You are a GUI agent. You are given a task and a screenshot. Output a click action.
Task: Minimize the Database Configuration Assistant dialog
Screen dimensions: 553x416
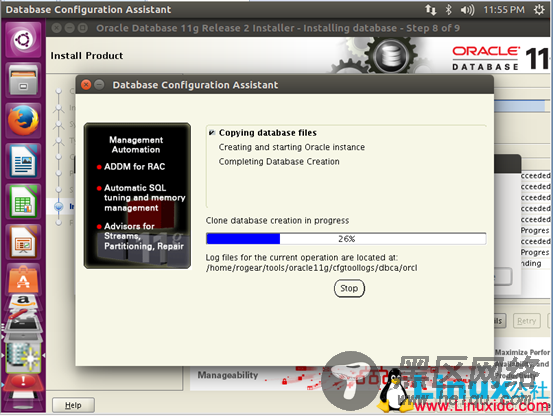tap(99, 85)
